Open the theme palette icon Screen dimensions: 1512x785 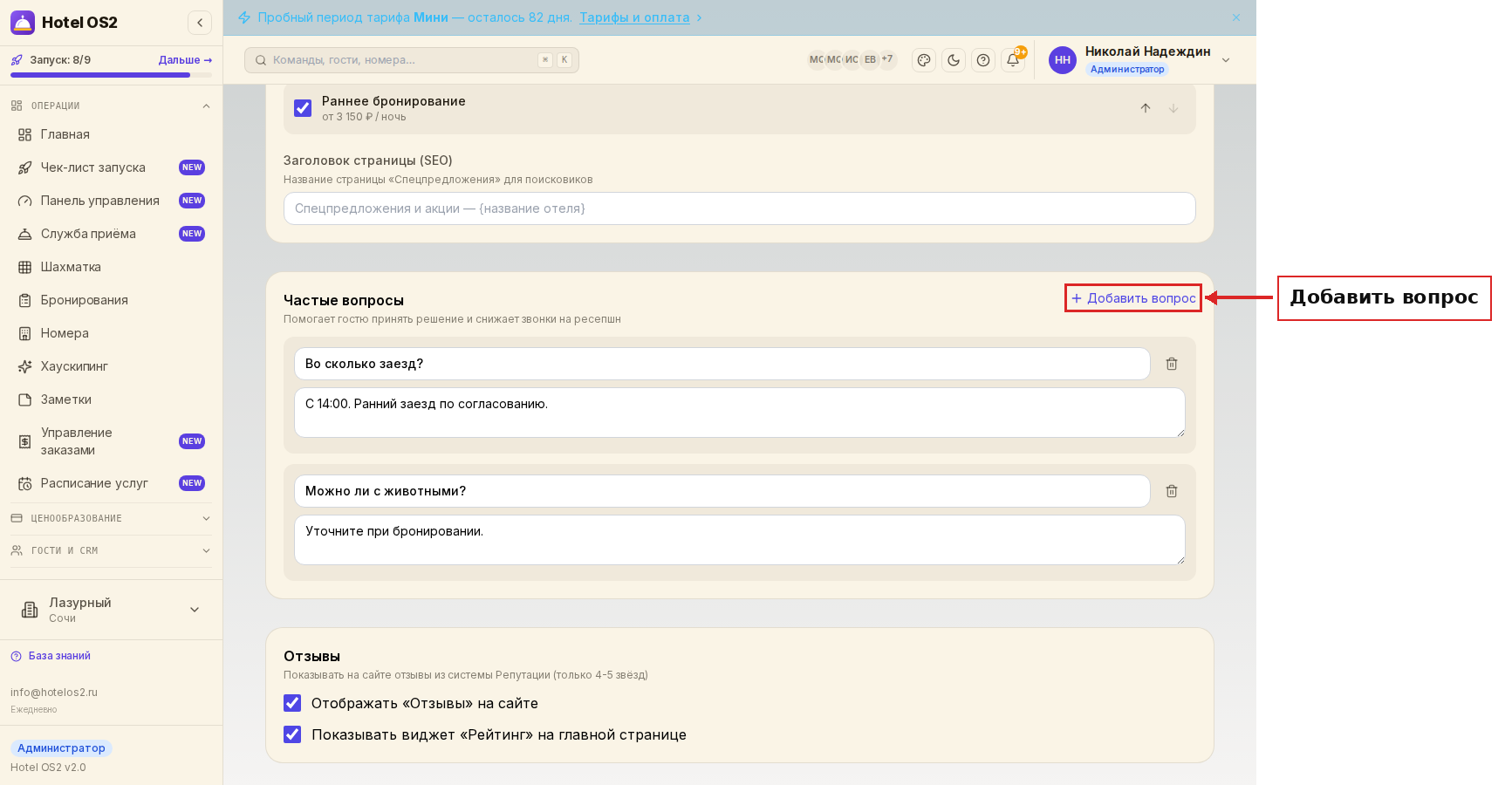(924, 60)
